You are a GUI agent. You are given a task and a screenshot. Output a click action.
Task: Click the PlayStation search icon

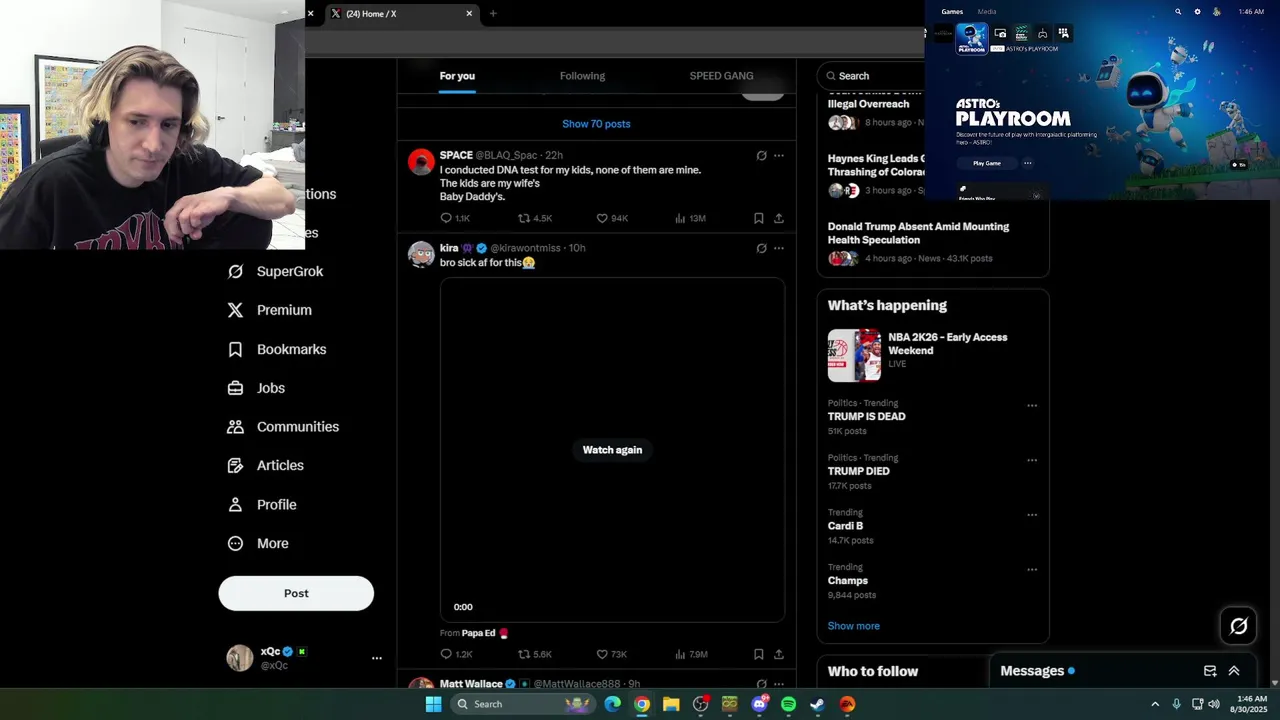[1178, 12]
